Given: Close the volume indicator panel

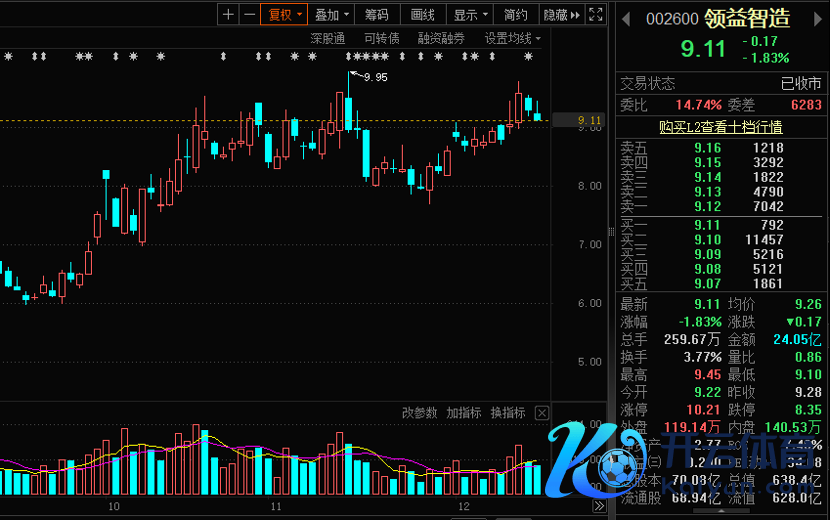Looking at the screenshot, I should 541,413.
